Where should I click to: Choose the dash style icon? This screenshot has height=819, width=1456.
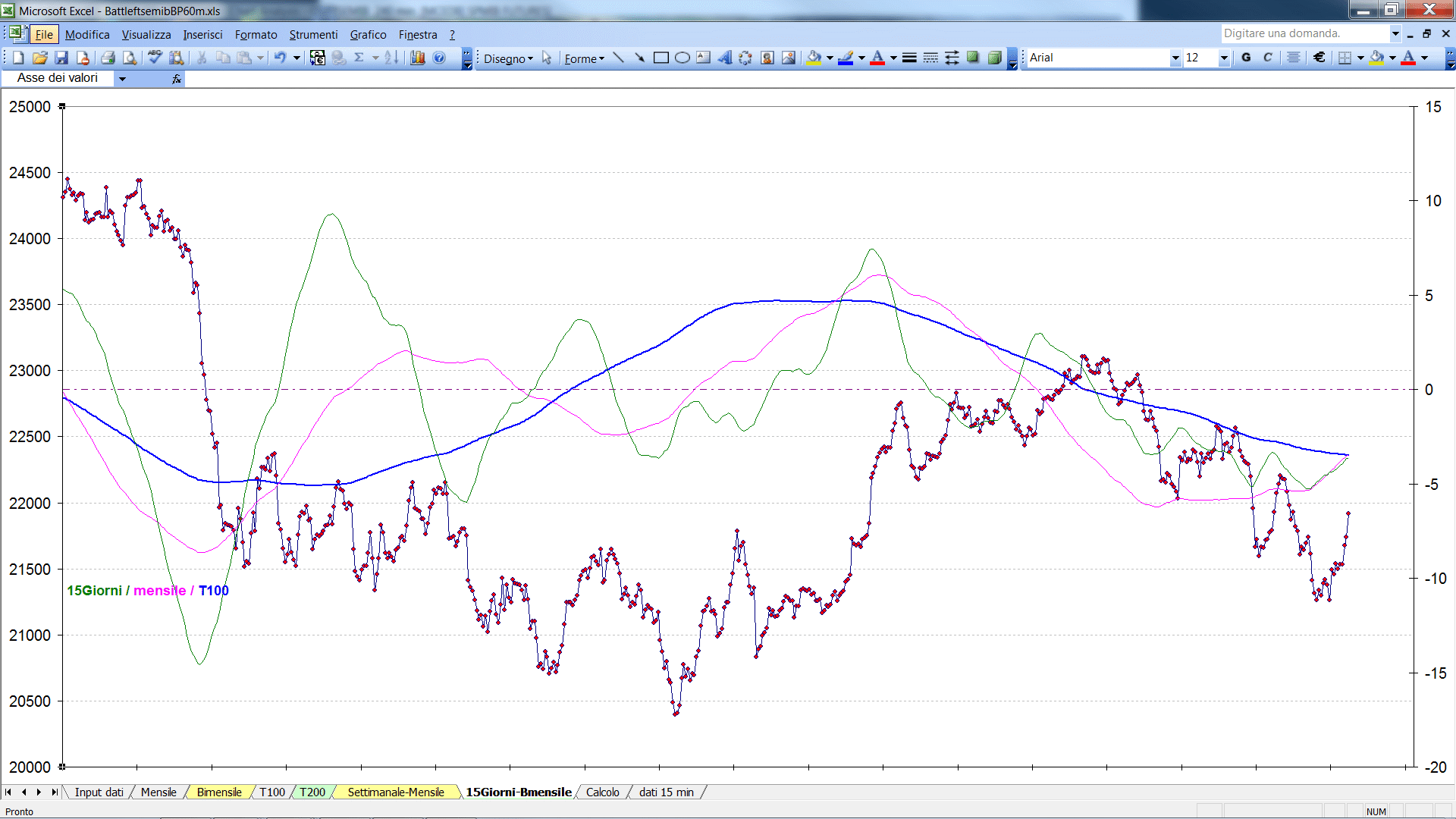pos(930,58)
